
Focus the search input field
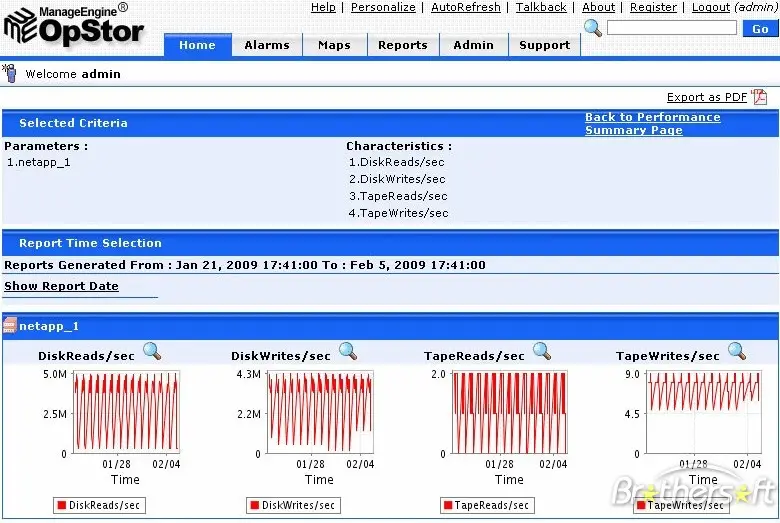[672, 28]
